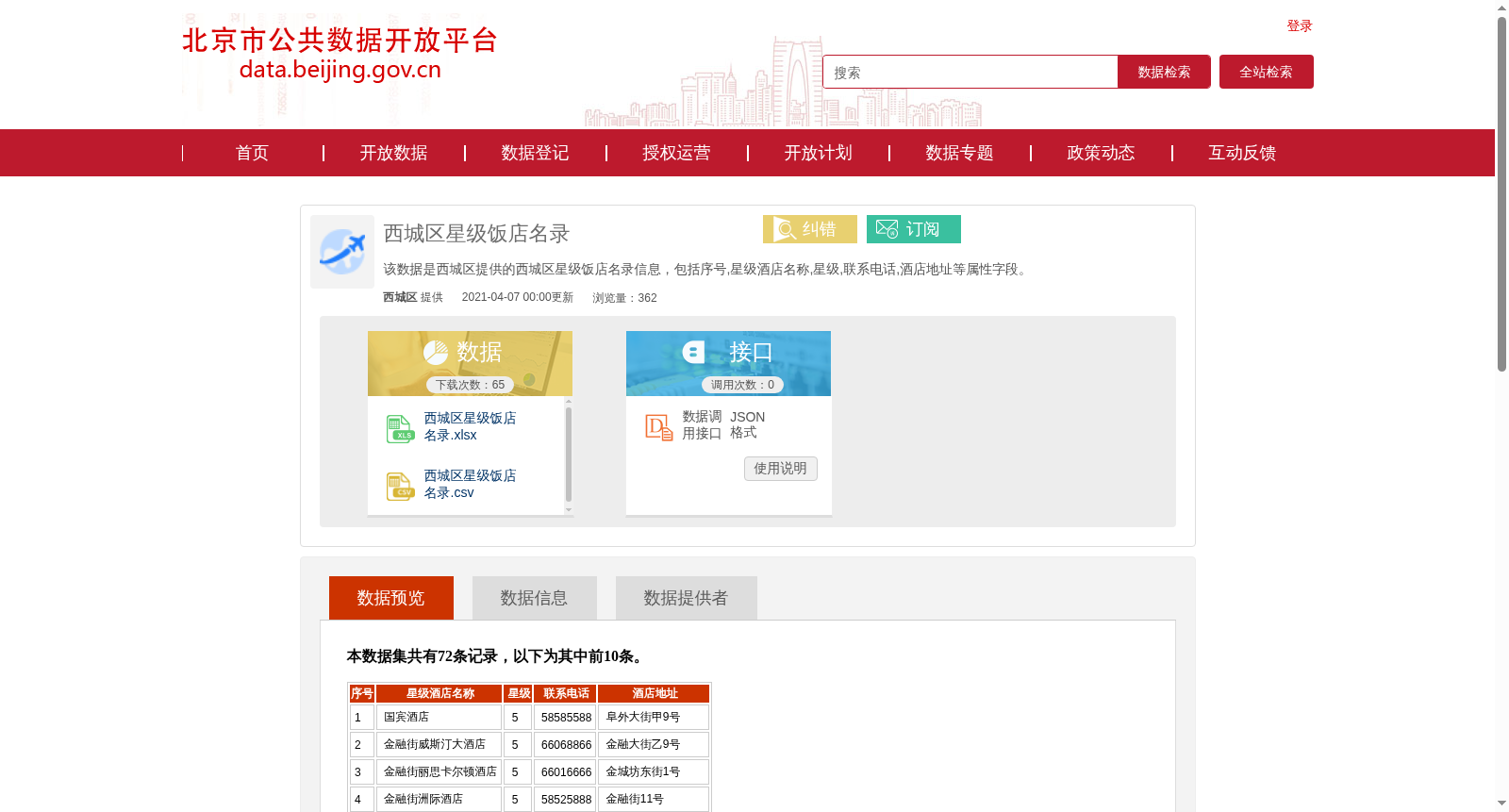This screenshot has height=812, width=1509.
Task: Click the XLS file icon
Action: coord(400,429)
